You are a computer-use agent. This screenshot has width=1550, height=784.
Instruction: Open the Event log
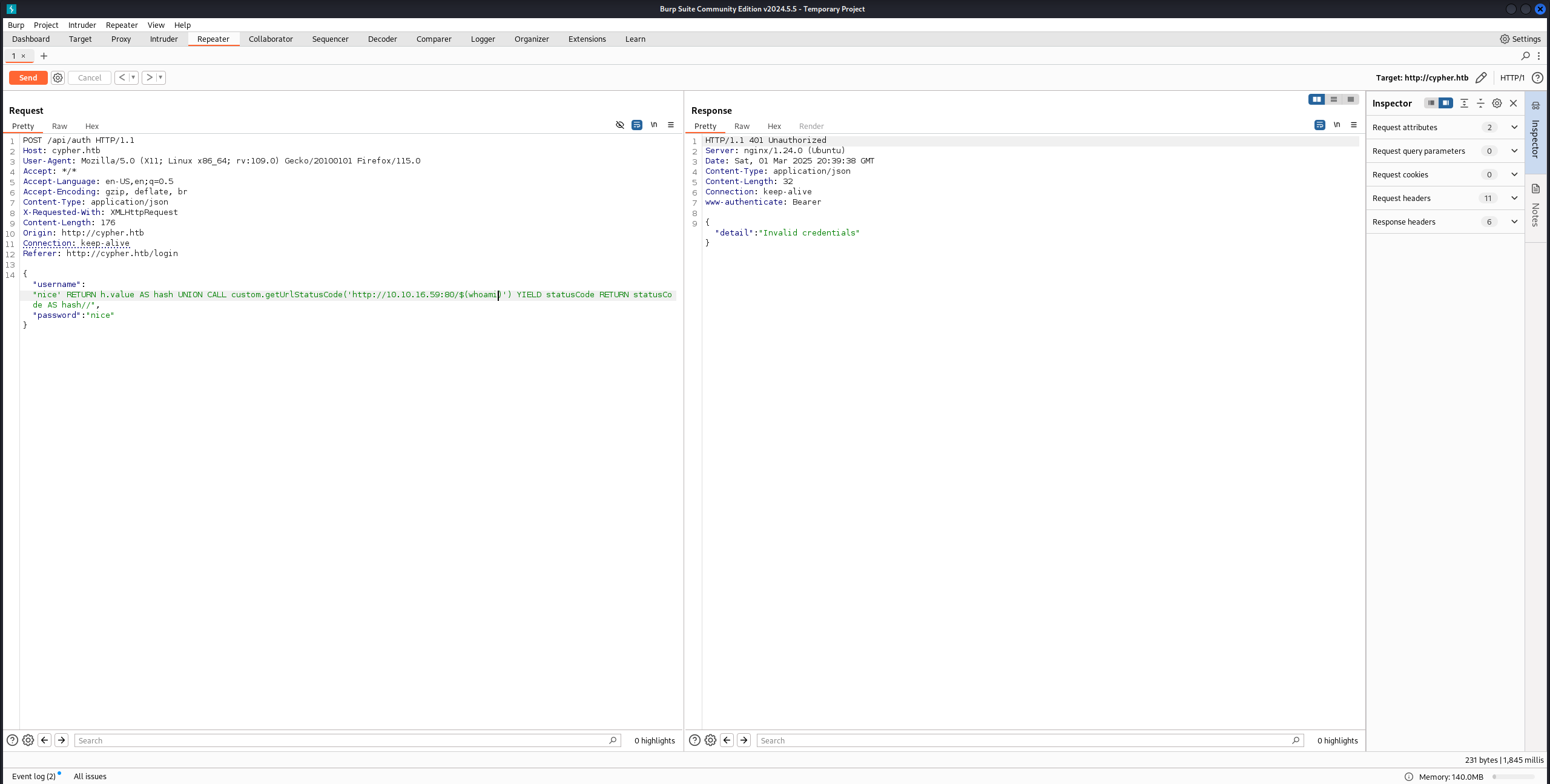coord(34,776)
